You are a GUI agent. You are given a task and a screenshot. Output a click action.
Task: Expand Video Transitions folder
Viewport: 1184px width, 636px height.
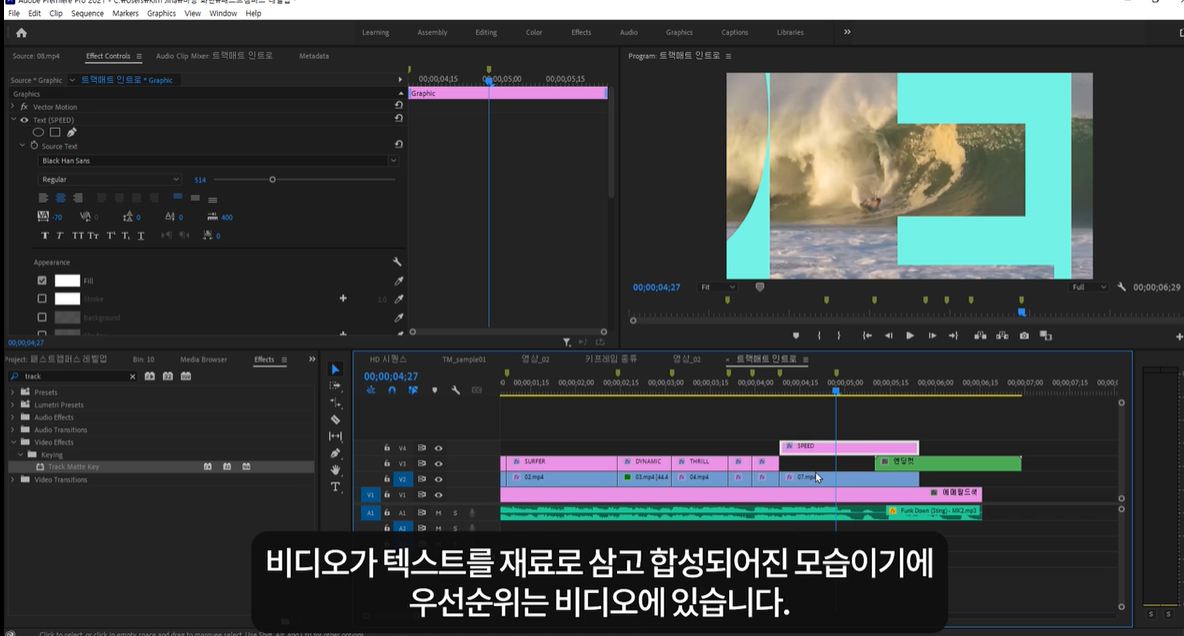tap(13, 480)
